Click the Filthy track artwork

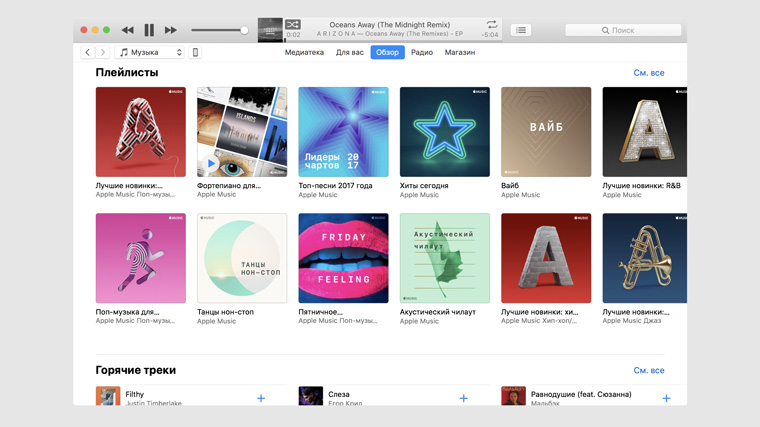coord(108,396)
